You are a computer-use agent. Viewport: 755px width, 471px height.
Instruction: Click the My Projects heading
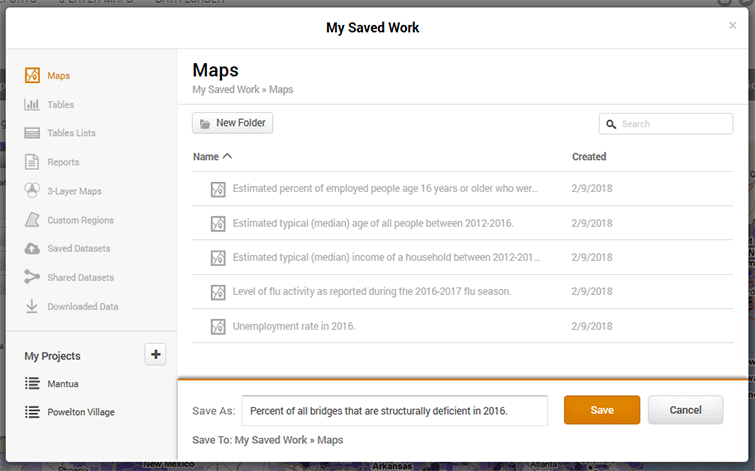pyautogui.click(x=52, y=356)
